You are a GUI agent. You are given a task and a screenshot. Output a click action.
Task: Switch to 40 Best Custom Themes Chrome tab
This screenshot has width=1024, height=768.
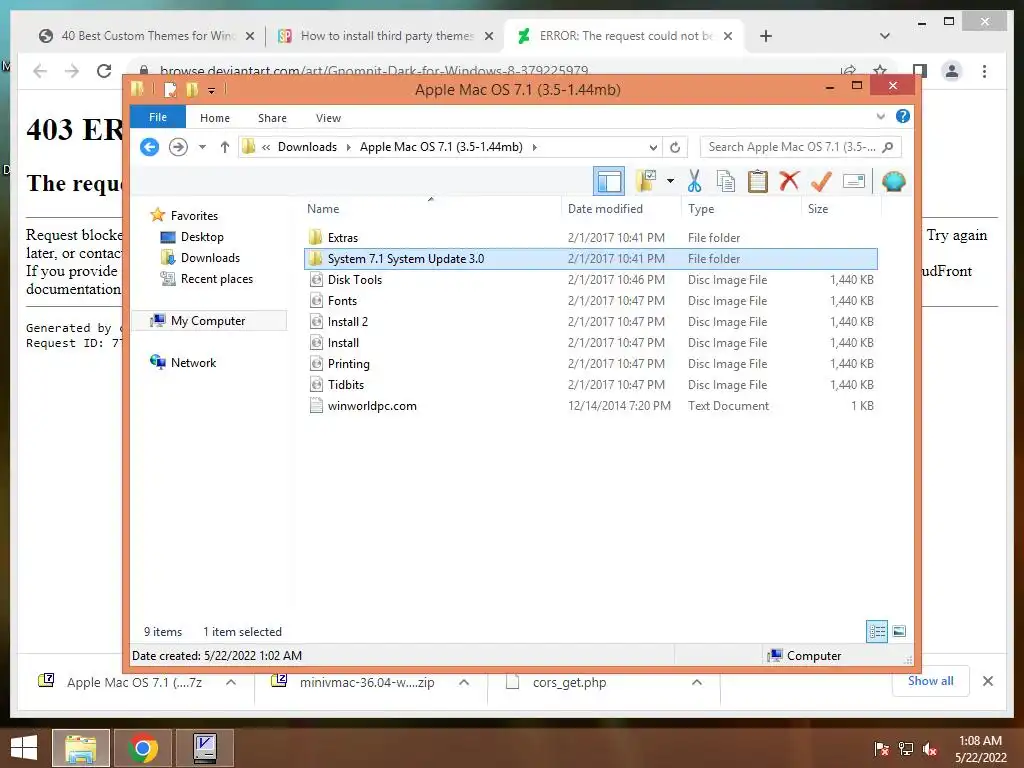147,36
